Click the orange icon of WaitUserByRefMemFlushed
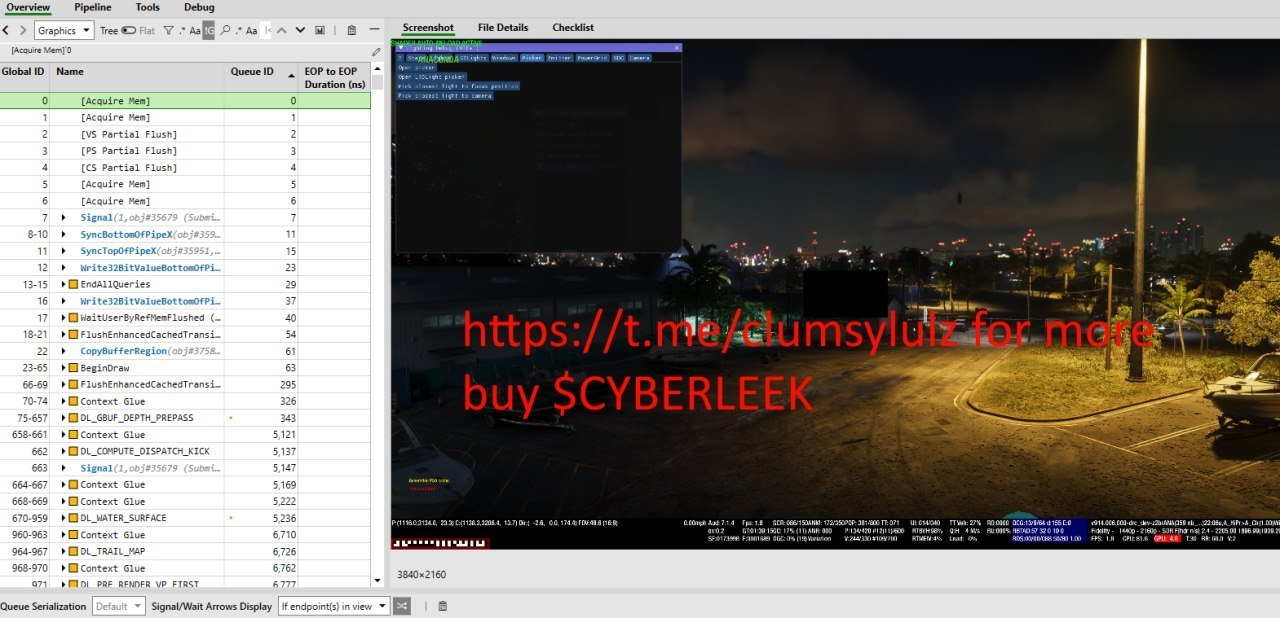 tap(73, 318)
